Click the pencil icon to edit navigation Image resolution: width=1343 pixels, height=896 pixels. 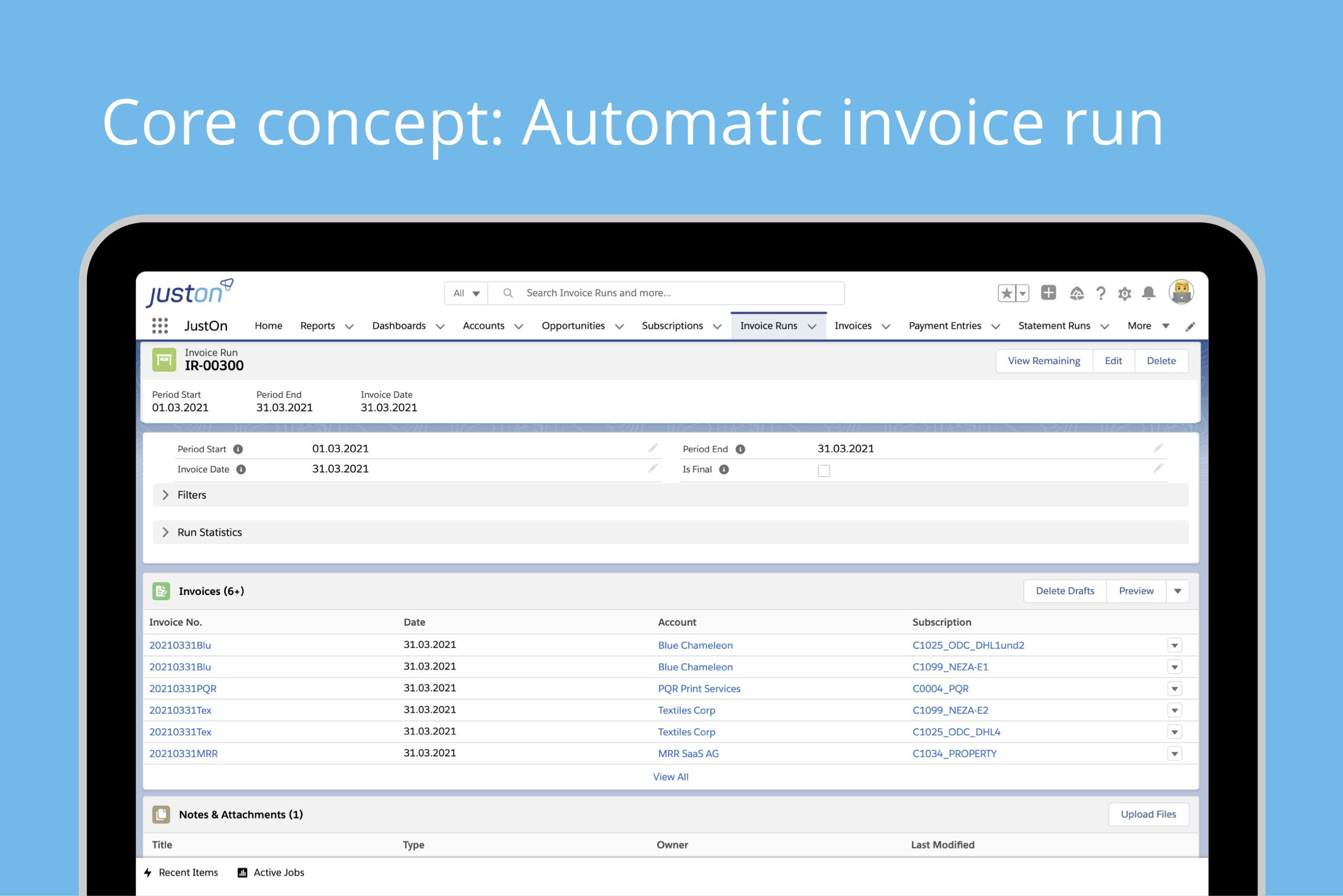1191,326
